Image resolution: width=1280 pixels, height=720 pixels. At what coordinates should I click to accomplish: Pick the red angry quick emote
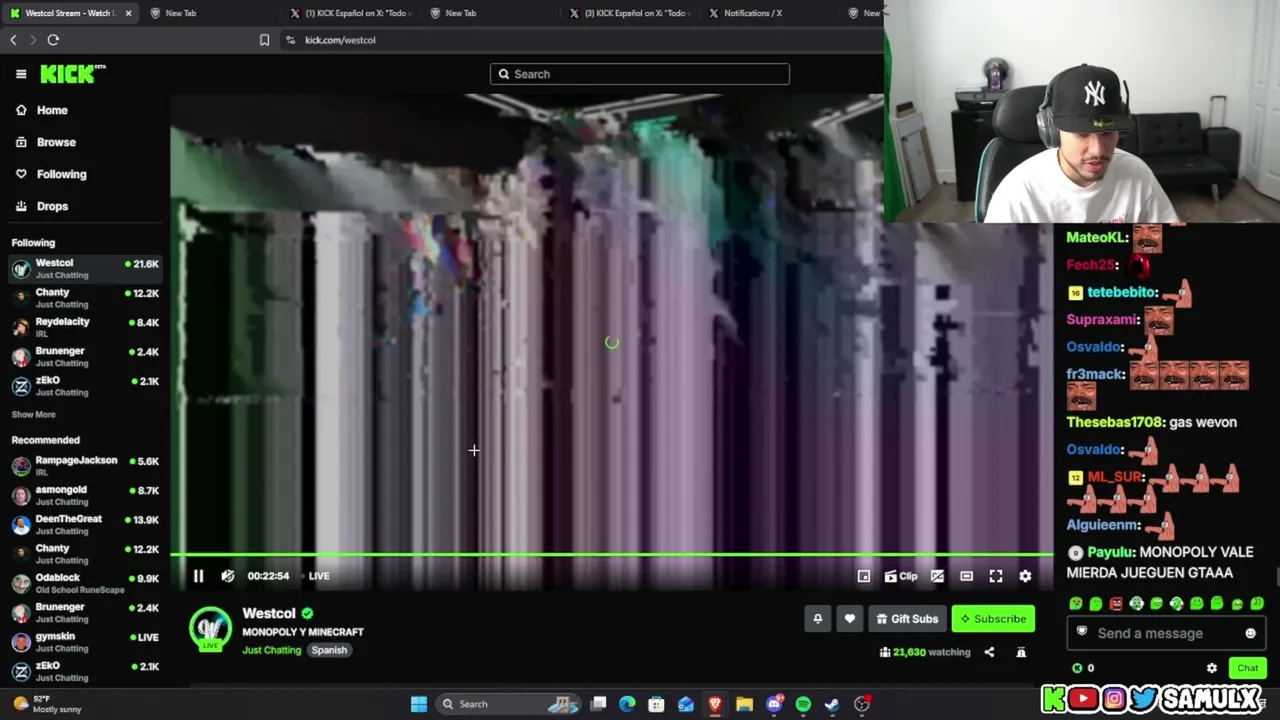point(1116,604)
